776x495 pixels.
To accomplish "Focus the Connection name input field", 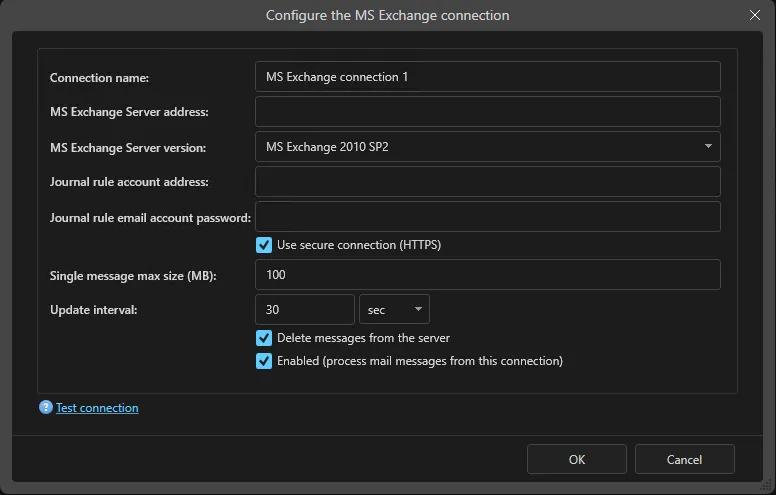I will click(x=487, y=77).
